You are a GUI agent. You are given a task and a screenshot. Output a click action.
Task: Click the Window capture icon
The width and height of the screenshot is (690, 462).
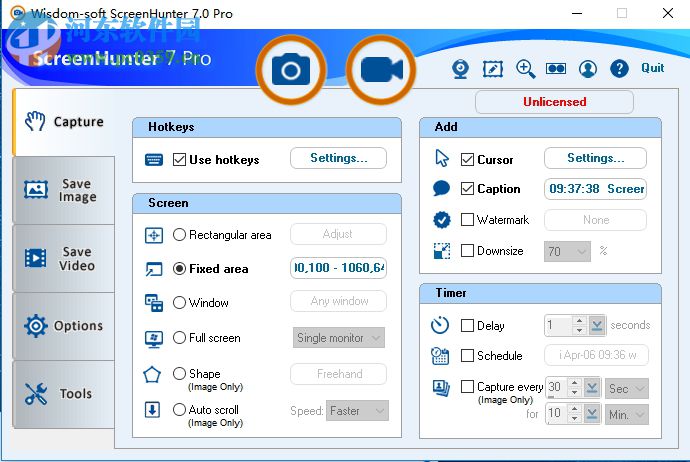(154, 303)
